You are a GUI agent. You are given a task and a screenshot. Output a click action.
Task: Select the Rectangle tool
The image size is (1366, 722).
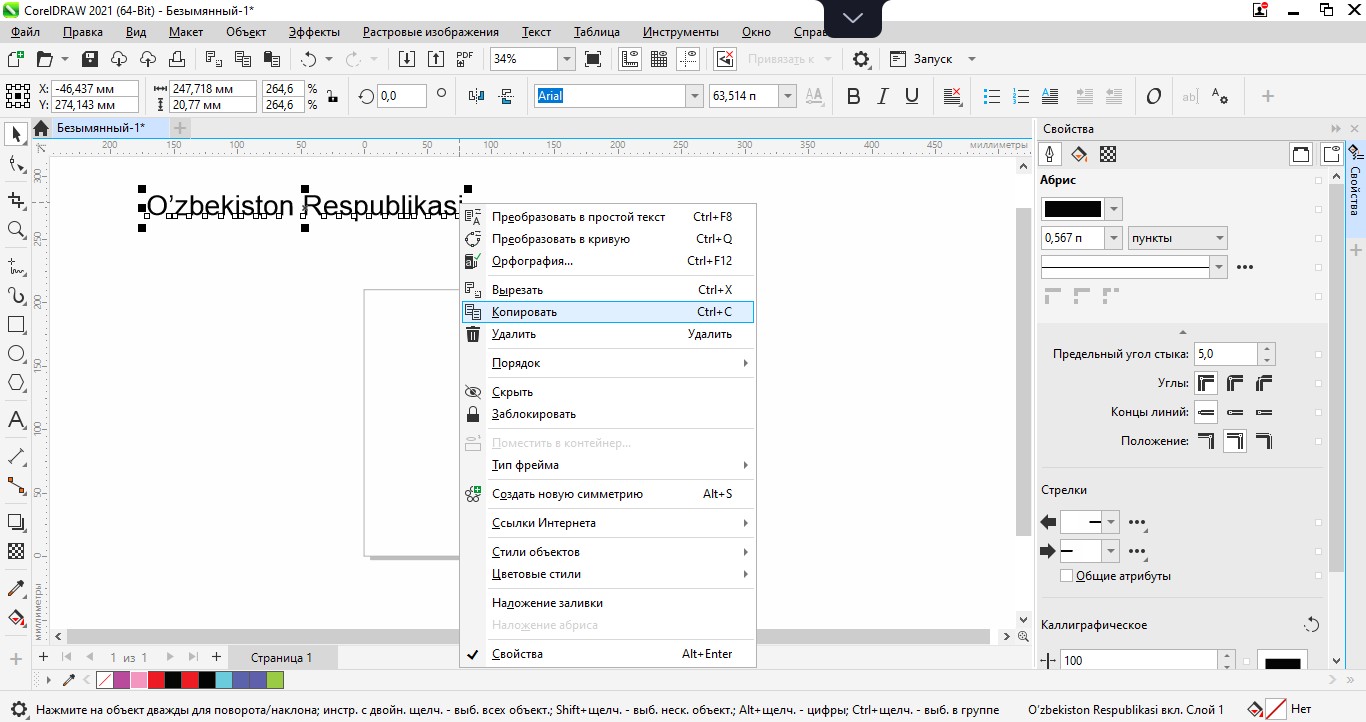pos(15,325)
